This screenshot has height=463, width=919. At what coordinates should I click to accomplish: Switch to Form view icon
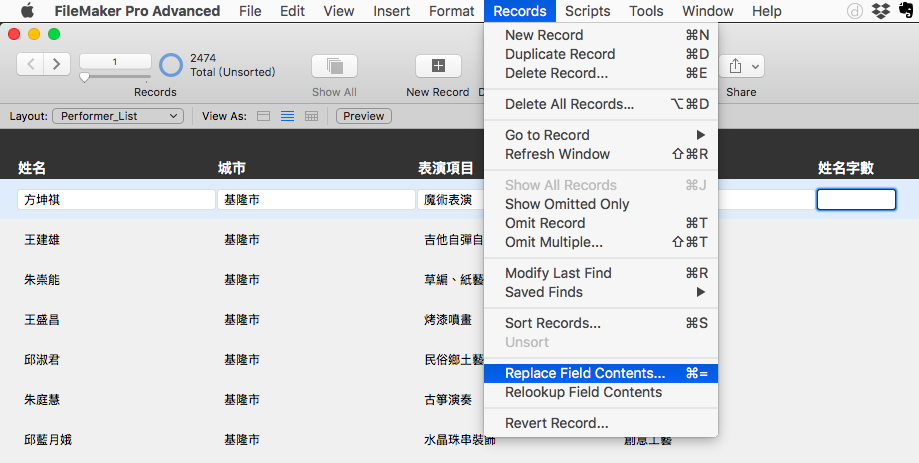tap(264, 116)
